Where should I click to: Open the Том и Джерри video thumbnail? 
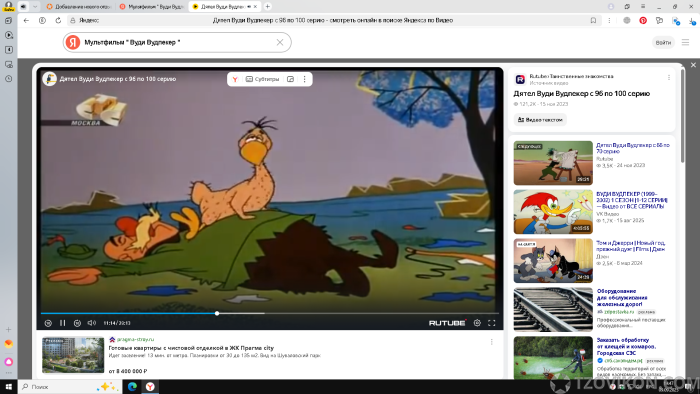[x=553, y=261]
